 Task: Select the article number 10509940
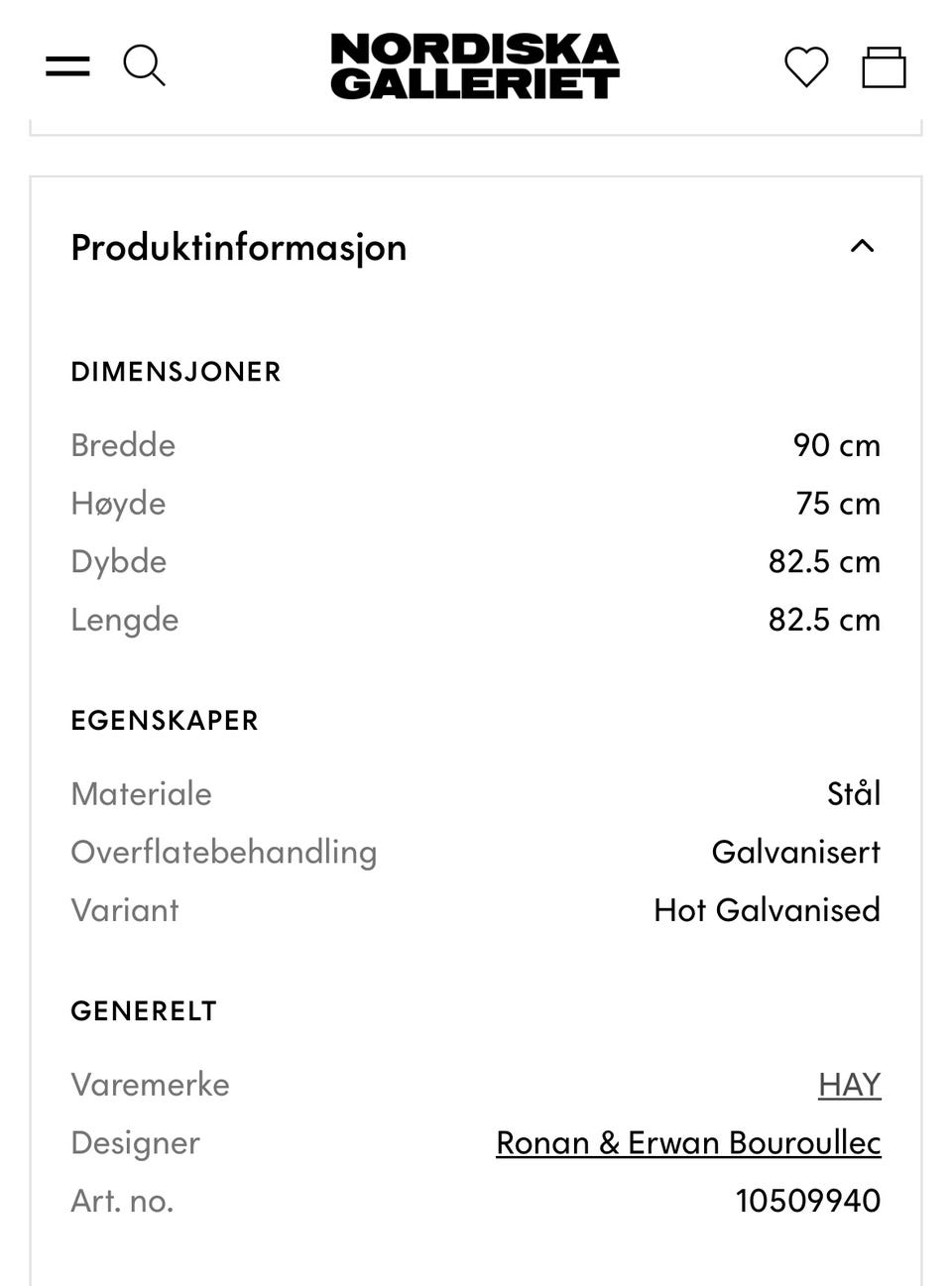808,1201
